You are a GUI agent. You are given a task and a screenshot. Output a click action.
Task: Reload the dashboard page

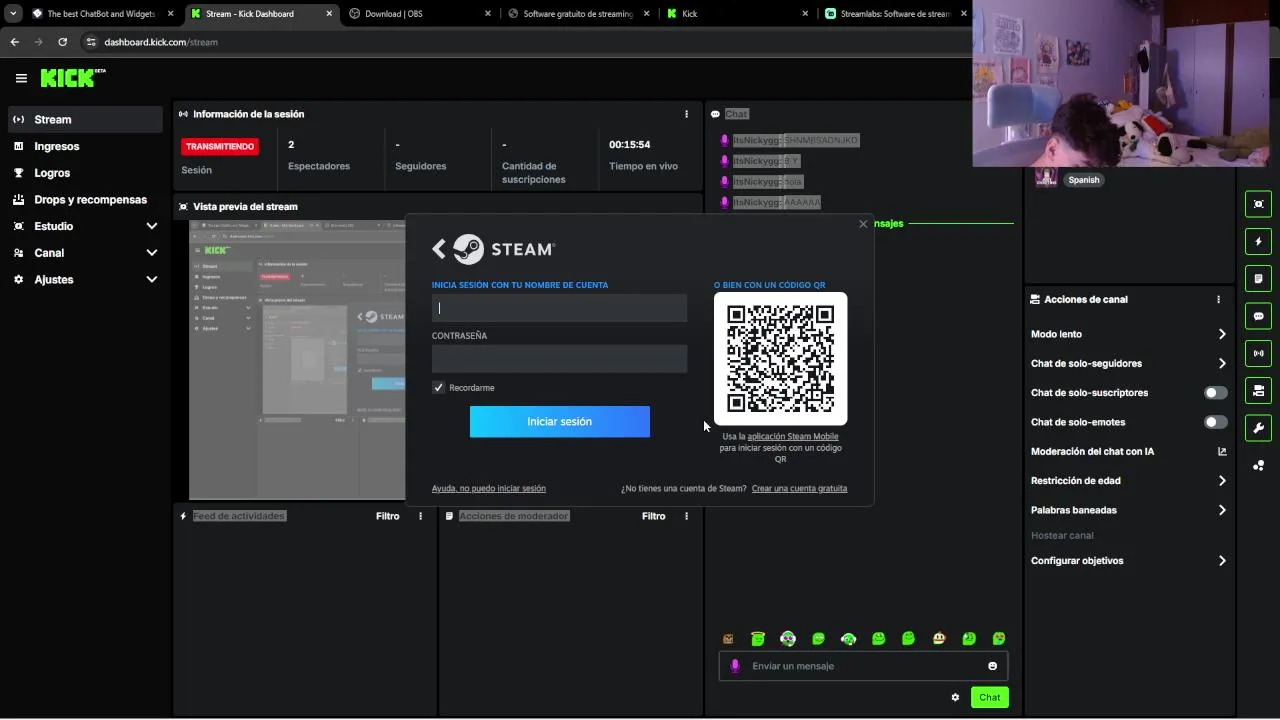[62, 42]
